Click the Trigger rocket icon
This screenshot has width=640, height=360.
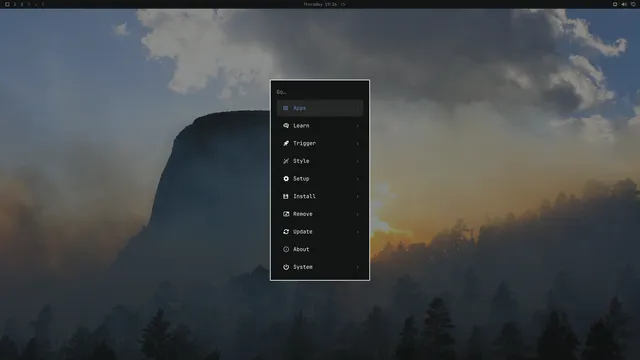click(x=286, y=143)
